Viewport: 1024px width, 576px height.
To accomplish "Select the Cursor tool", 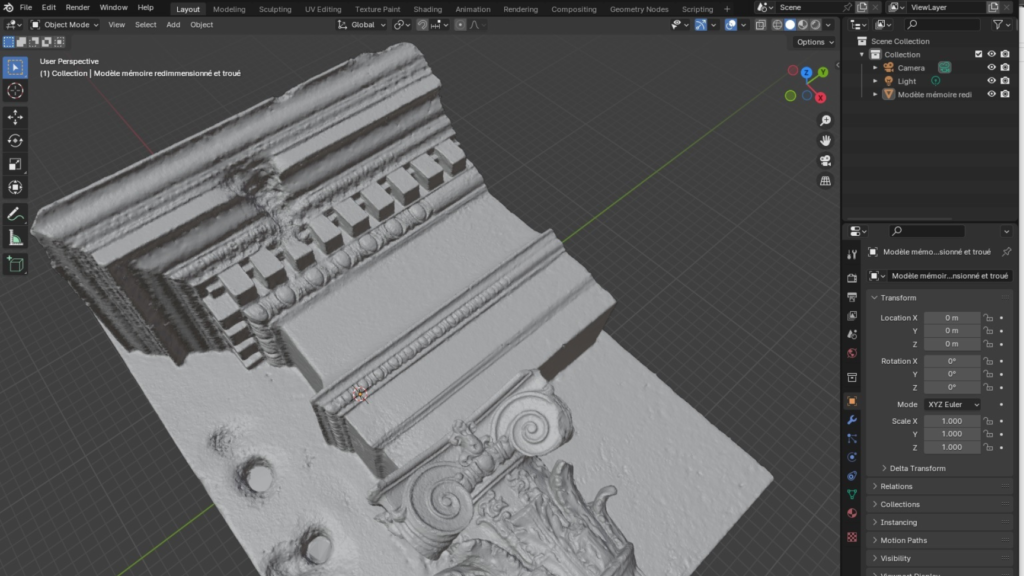I will pos(15,91).
